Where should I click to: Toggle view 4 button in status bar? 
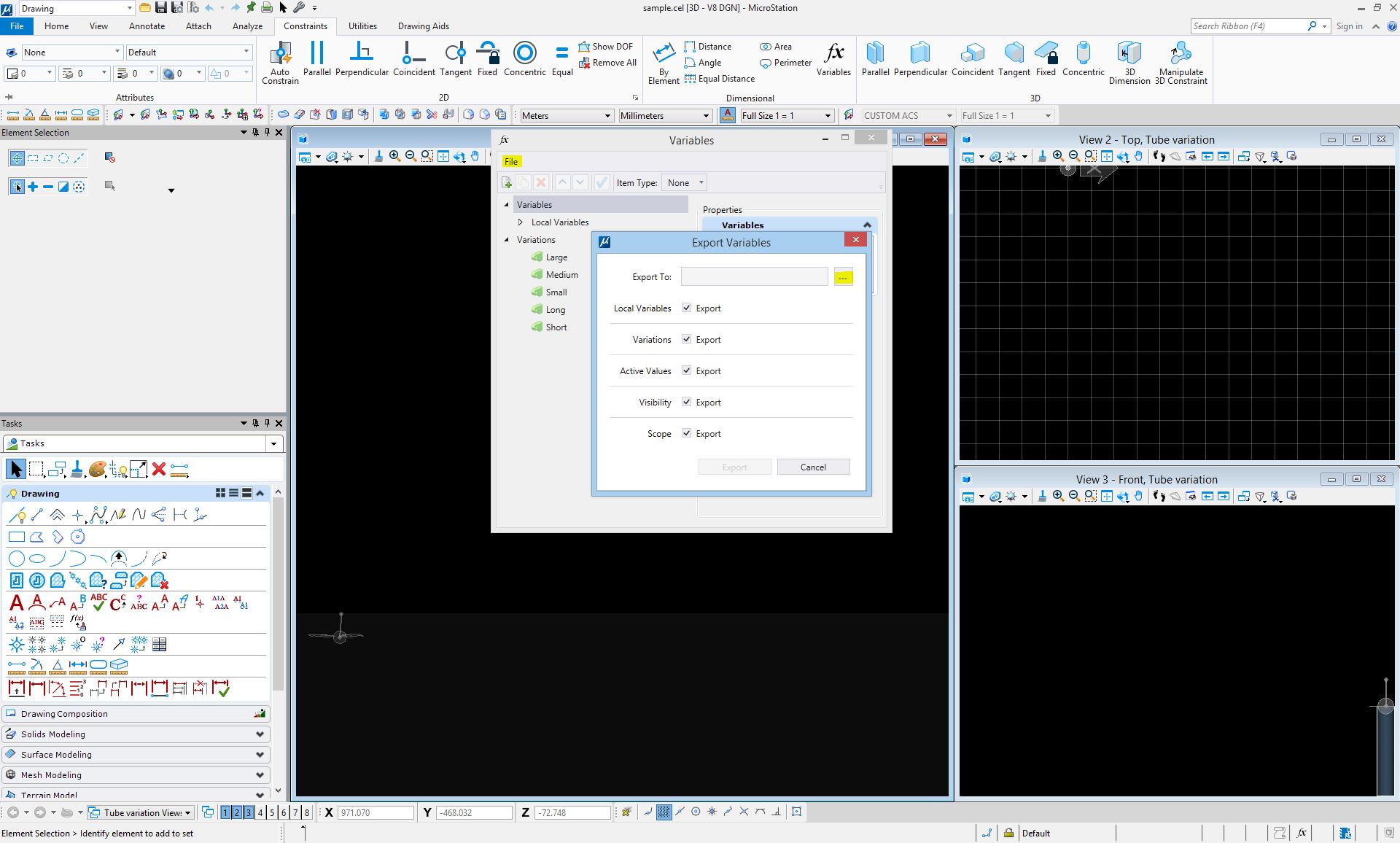[260, 812]
